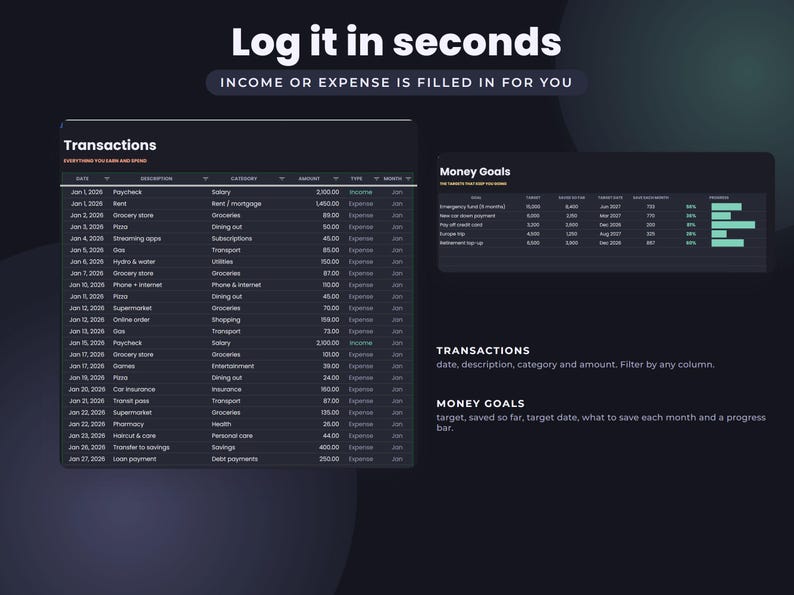
Task: Open the Amount column filter arrow
Action: click(x=335, y=179)
